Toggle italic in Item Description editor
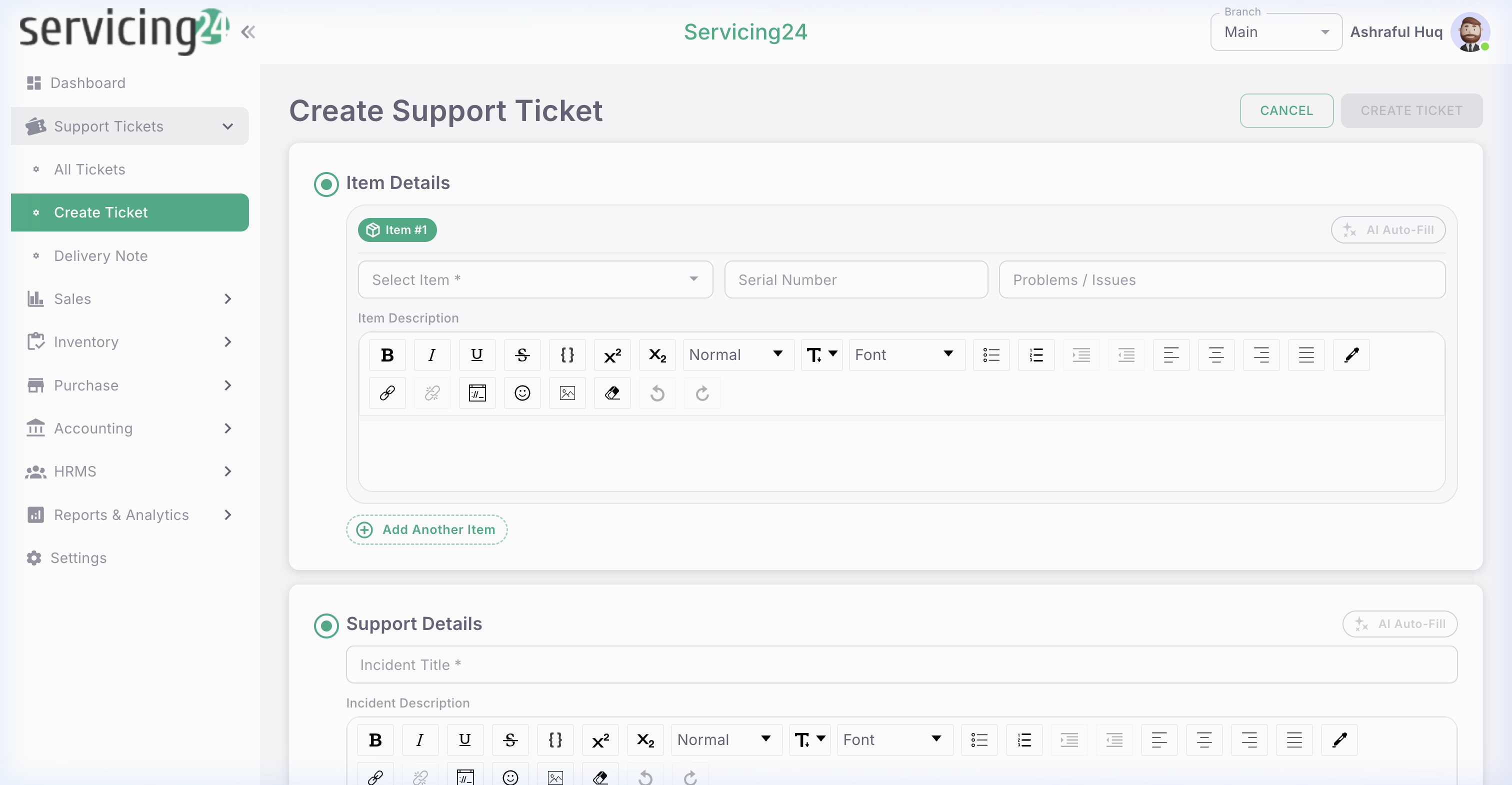This screenshot has height=785, width=1512. [x=432, y=354]
